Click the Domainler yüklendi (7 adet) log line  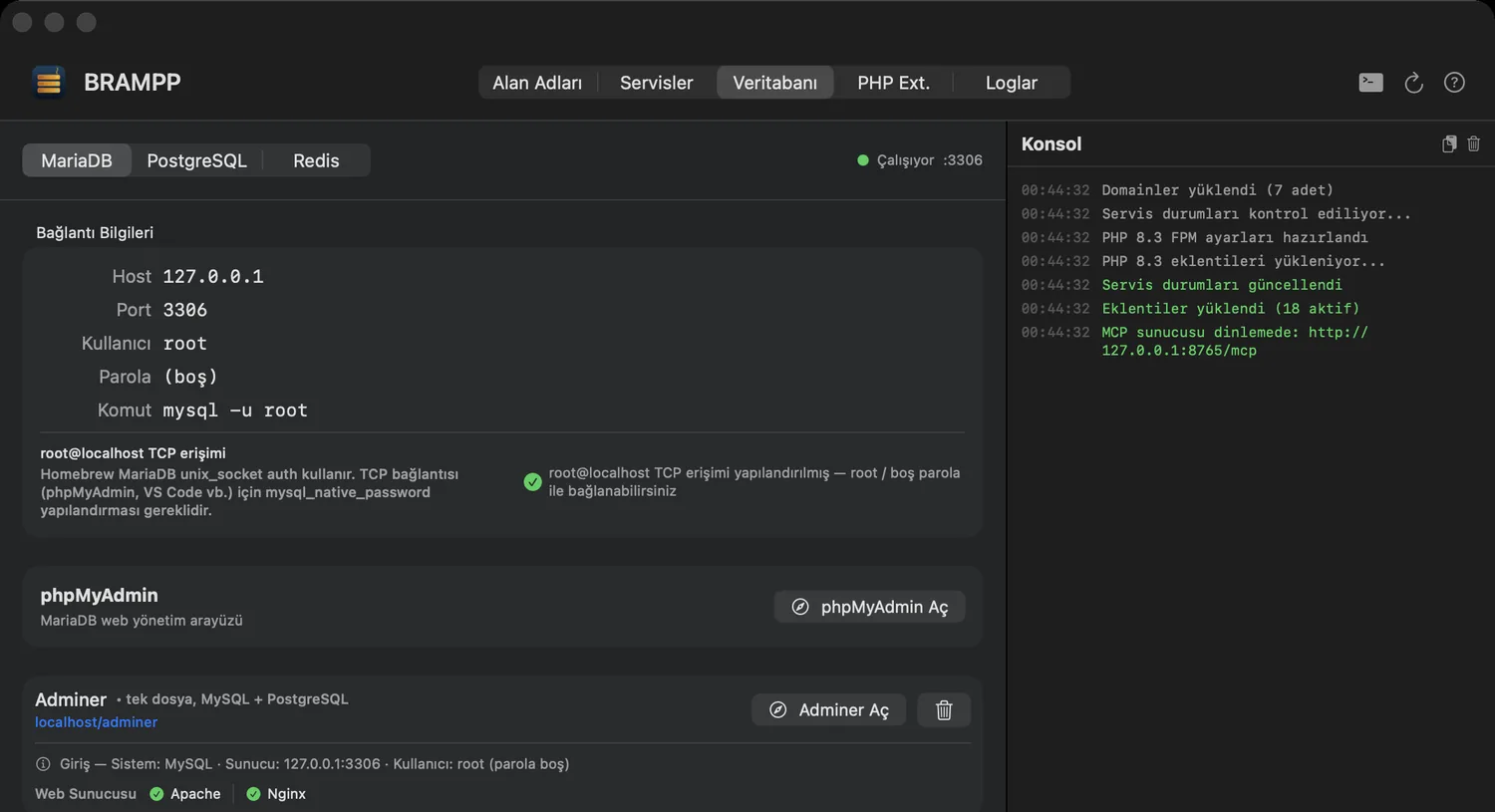pyautogui.click(x=1217, y=190)
